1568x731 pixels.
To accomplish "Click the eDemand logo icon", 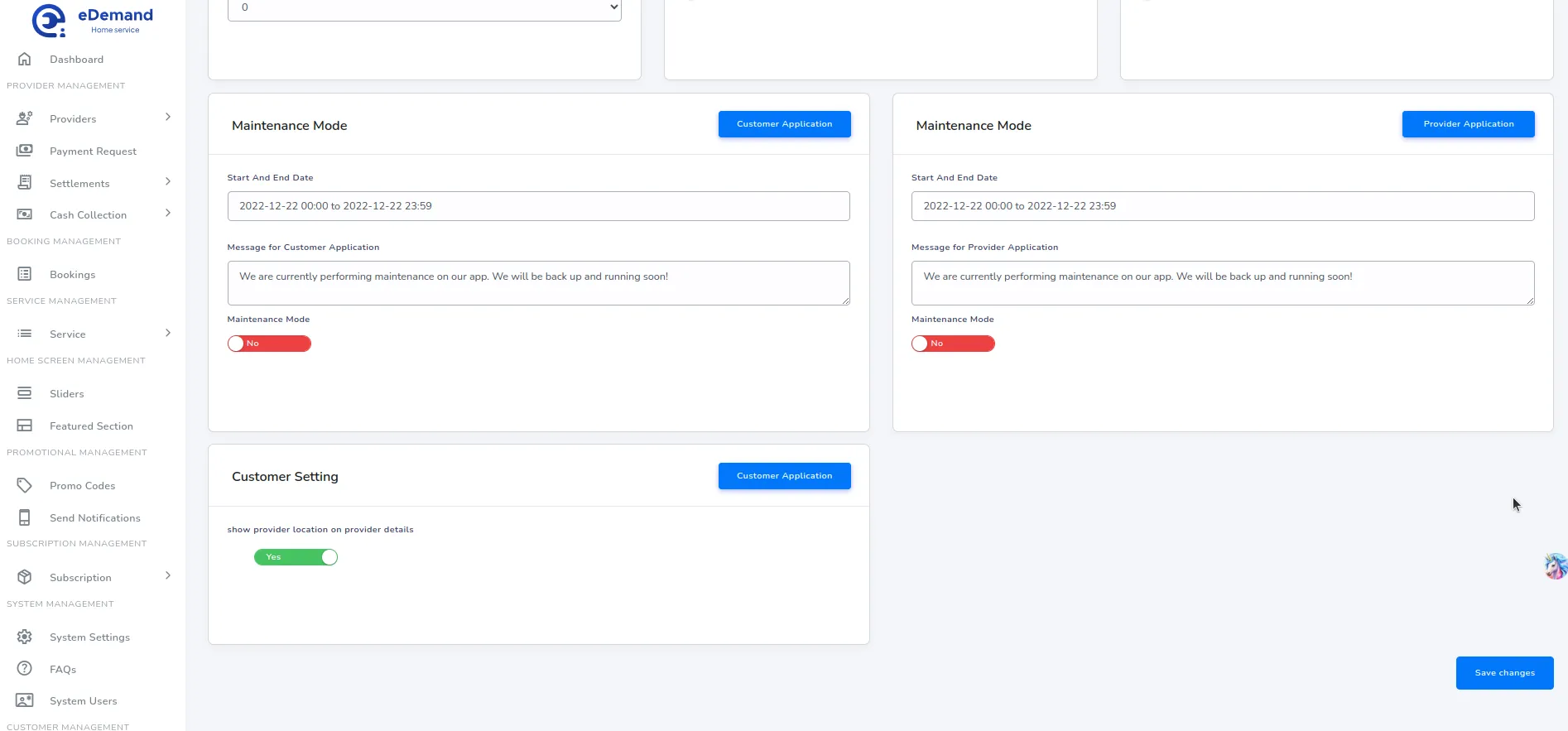I will 48,21.
